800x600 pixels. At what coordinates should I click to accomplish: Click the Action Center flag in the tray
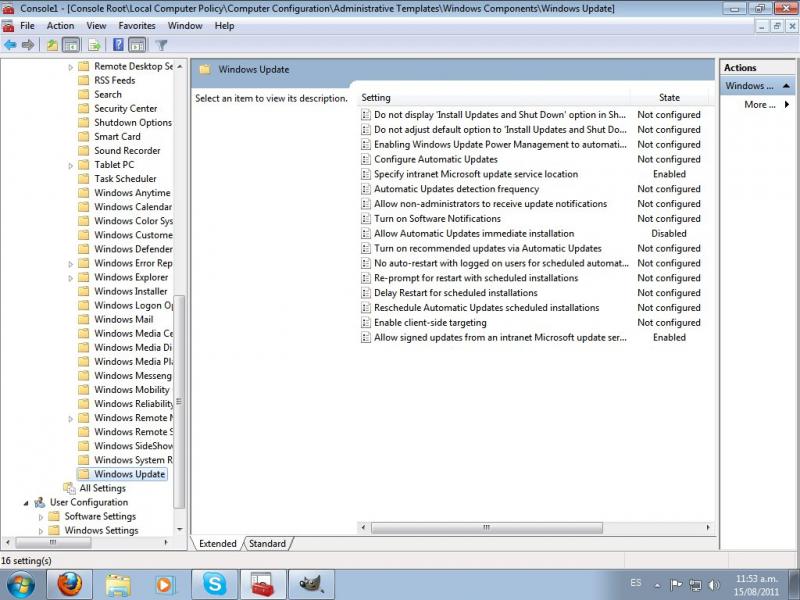[x=676, y=585]
